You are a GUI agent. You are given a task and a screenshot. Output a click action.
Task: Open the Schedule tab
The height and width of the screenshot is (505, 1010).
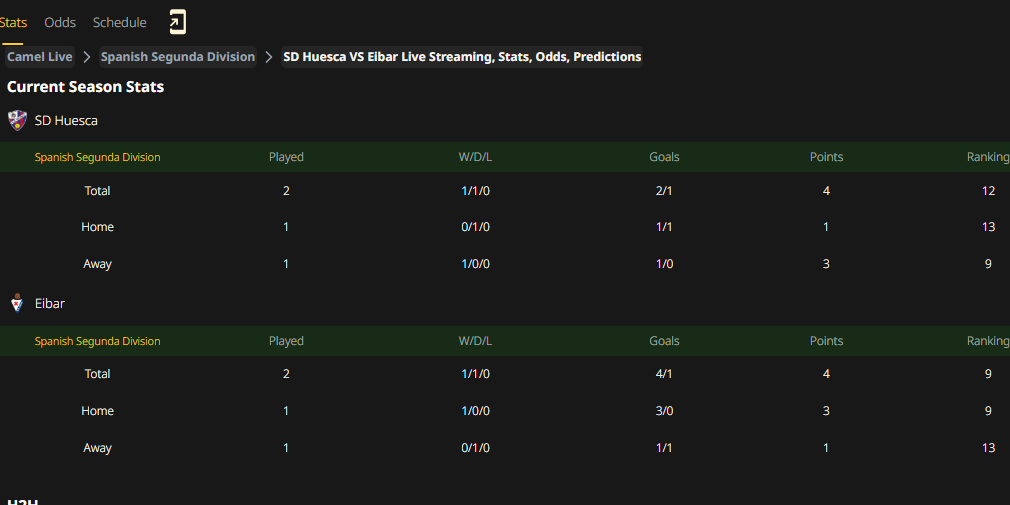click(x=119, y=23)
